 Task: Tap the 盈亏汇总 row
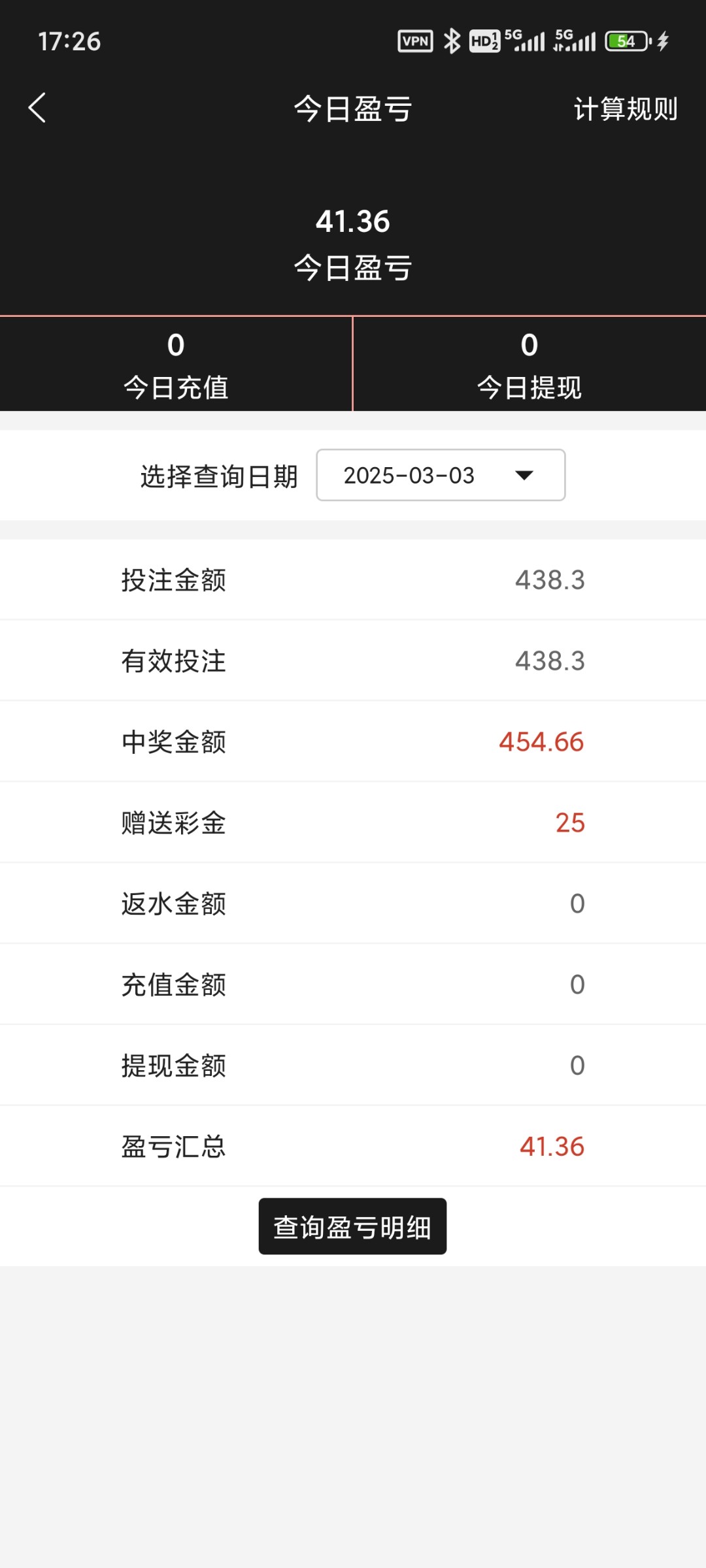(353, 1147)
